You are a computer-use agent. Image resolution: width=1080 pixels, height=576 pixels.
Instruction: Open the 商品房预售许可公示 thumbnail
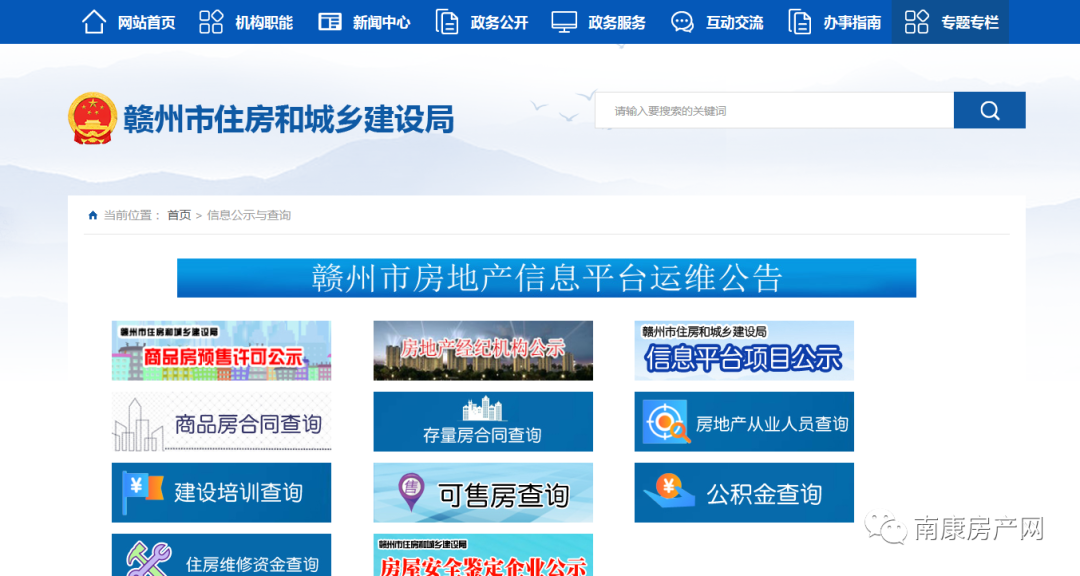point(221,350)
